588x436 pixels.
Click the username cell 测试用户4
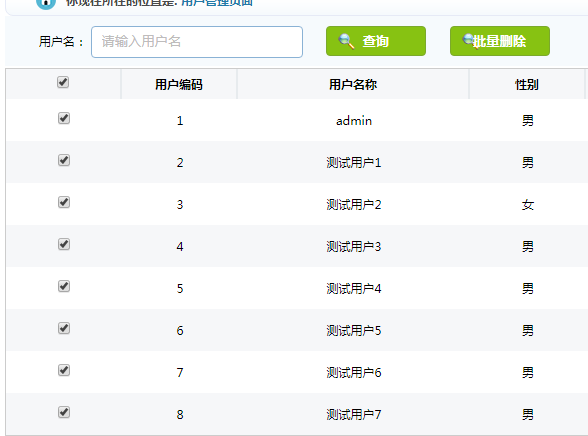click(354, 289)
